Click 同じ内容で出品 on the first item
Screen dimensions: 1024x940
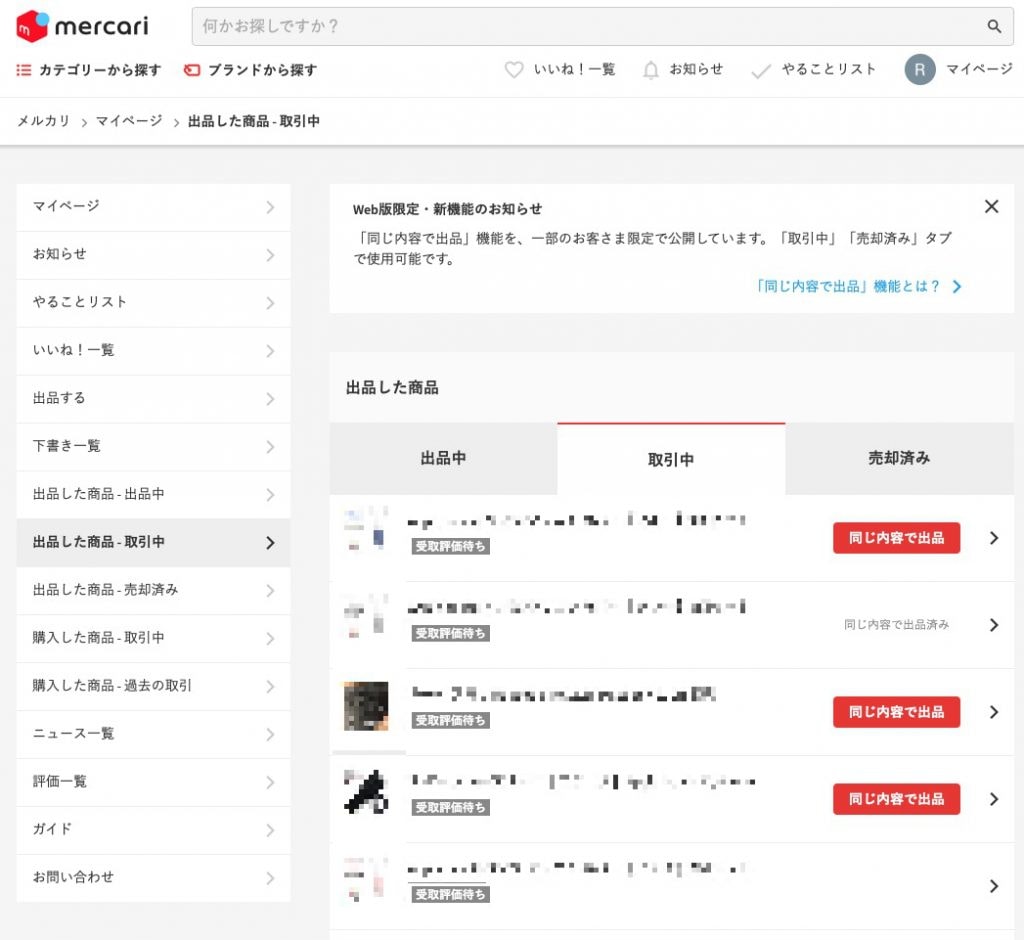coord(896,538)
